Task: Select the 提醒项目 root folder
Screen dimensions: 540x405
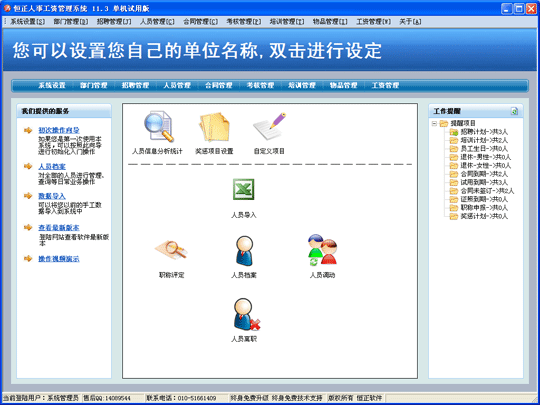Action: tap(463, 123)
